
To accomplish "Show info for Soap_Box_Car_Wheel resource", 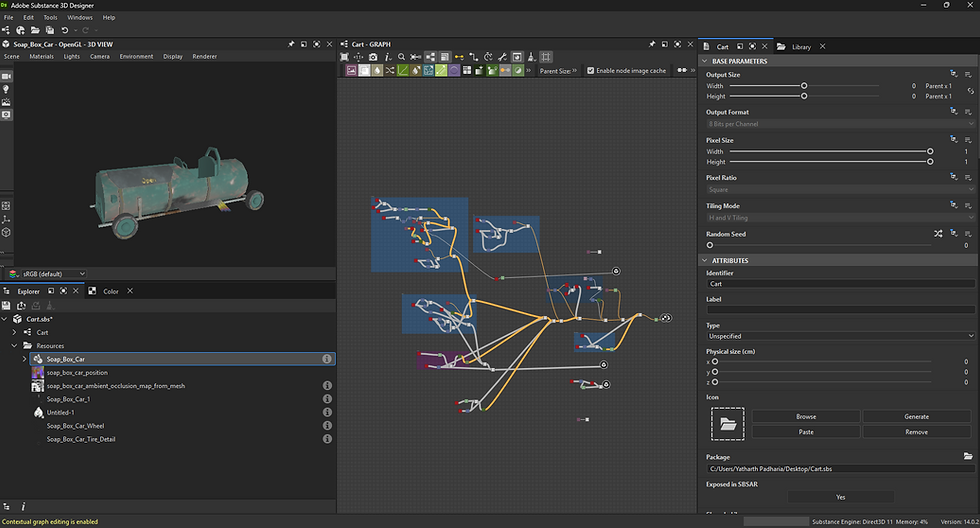I will [327, 426].
